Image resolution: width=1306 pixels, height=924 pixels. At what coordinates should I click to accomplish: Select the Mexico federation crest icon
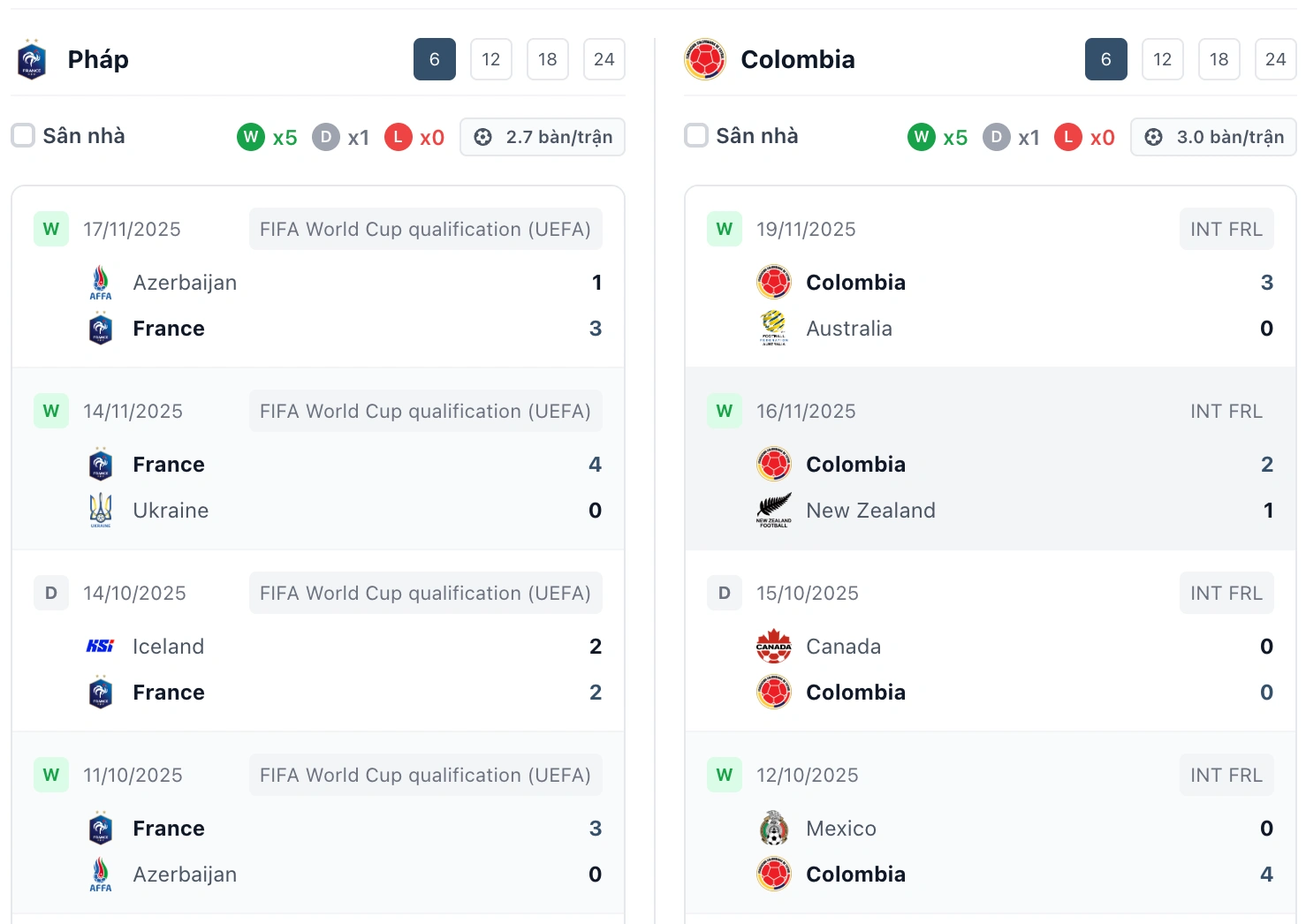point(774,828)
